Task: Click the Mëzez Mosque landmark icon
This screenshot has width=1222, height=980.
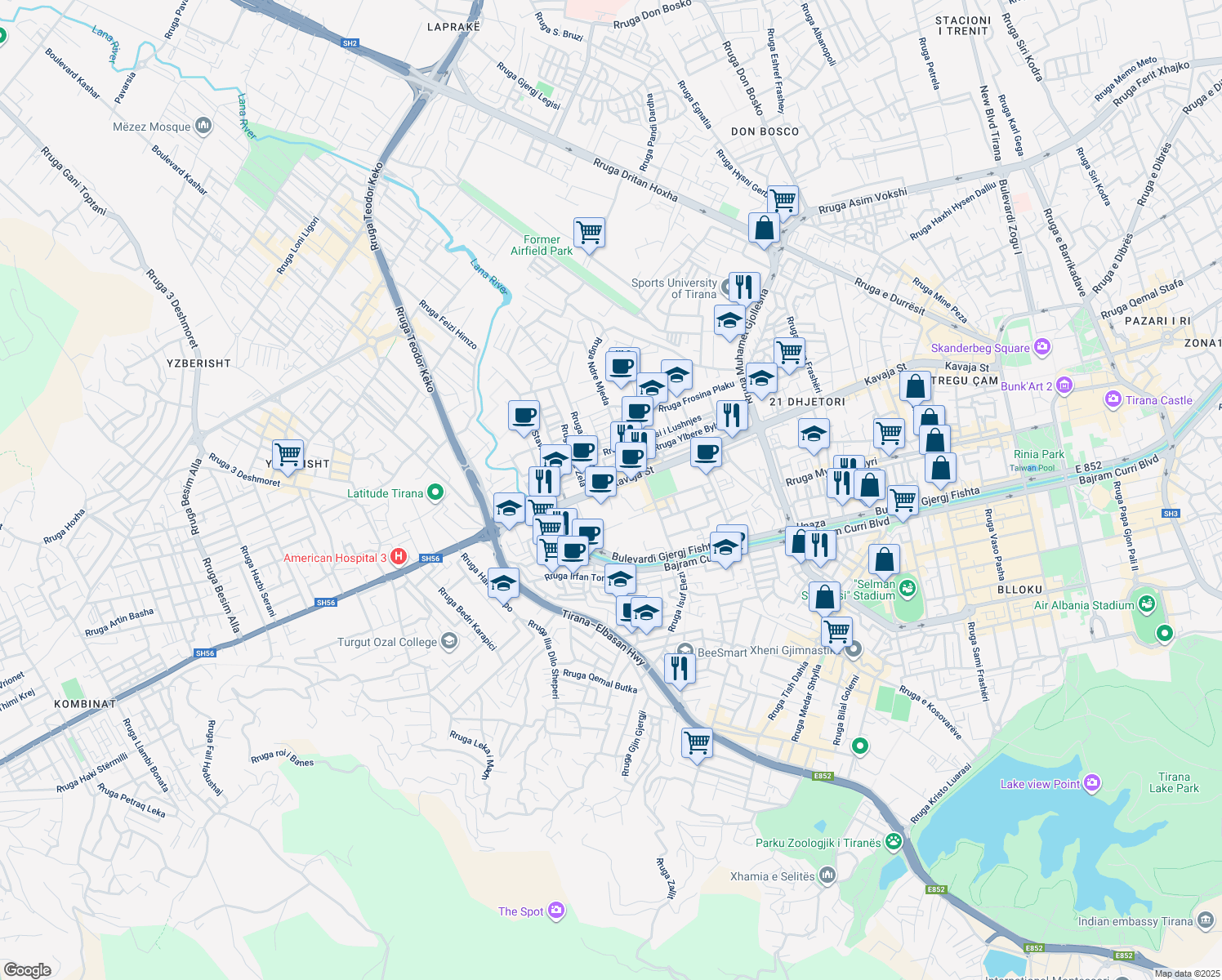Action: (203, 127)
